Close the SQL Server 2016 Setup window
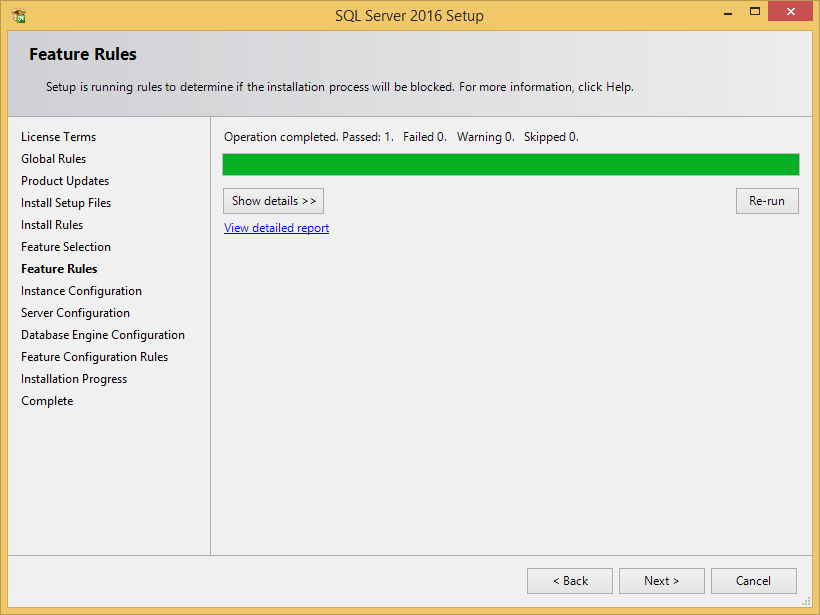Viewport: 820px width, 615px height. click(790, 11)
